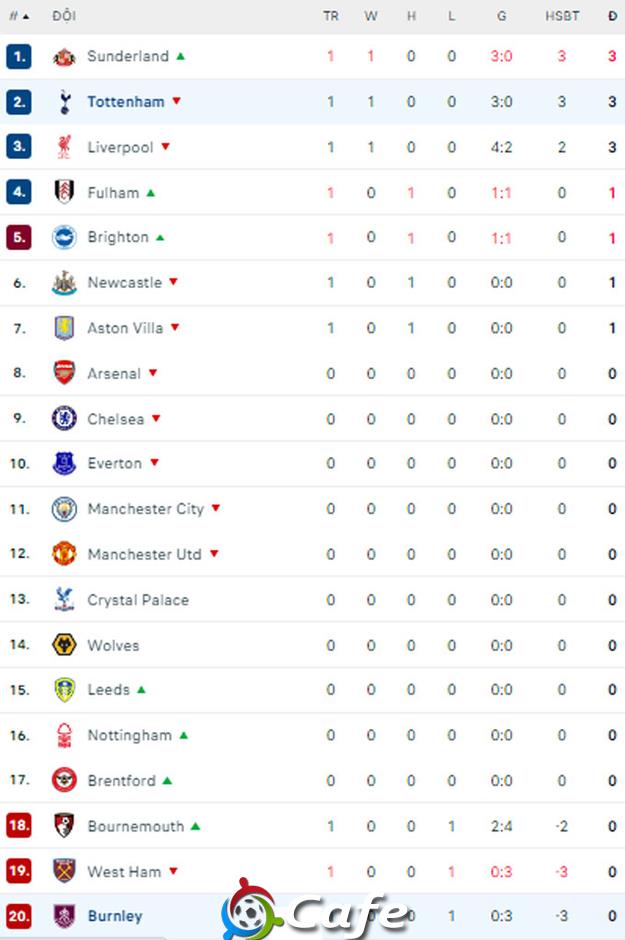Sort by the ĐỘI team column header
Viewport: 625px width, 940px height.
64,16
